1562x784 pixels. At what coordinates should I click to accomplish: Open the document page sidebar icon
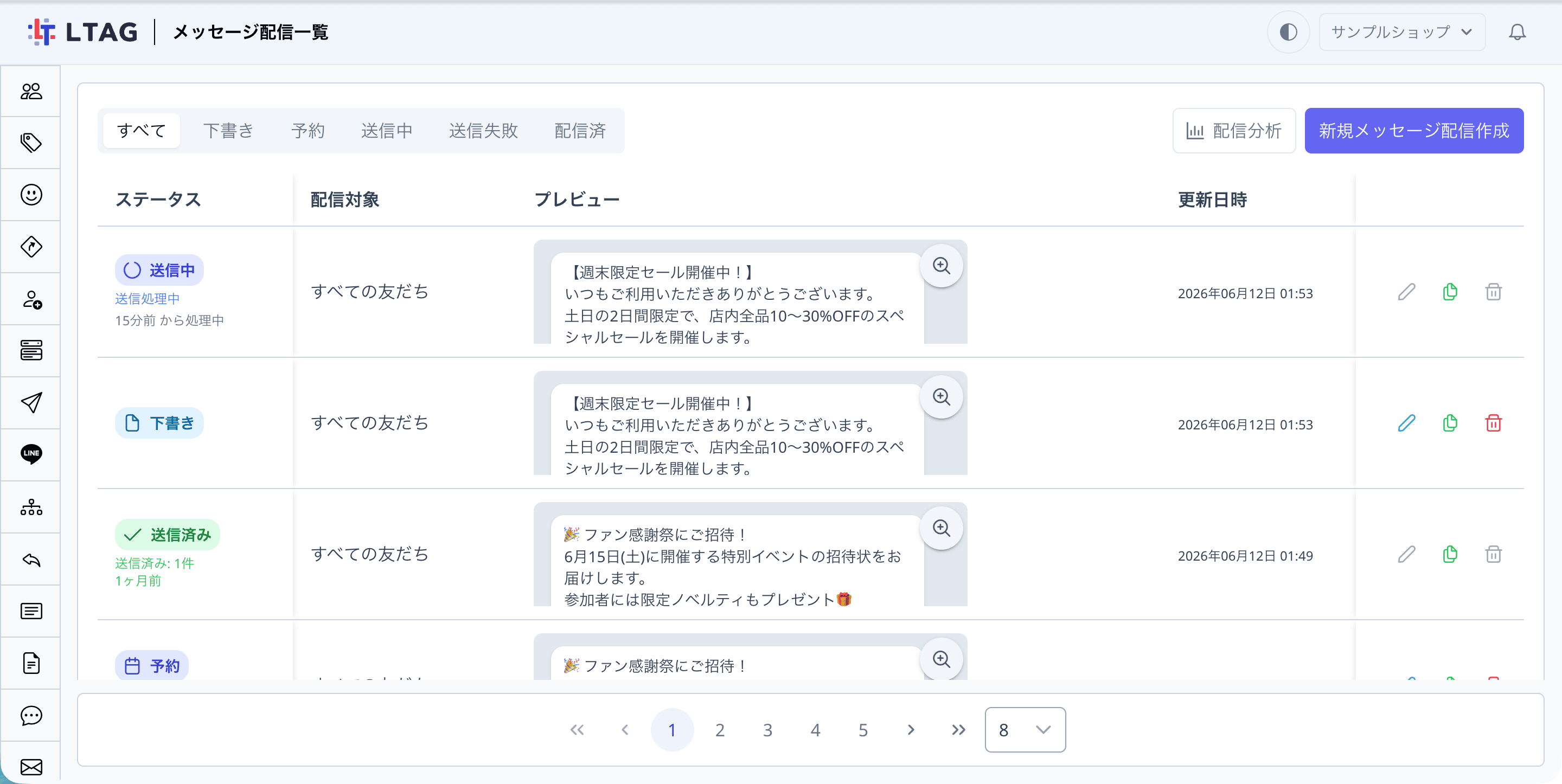(31, 663)
